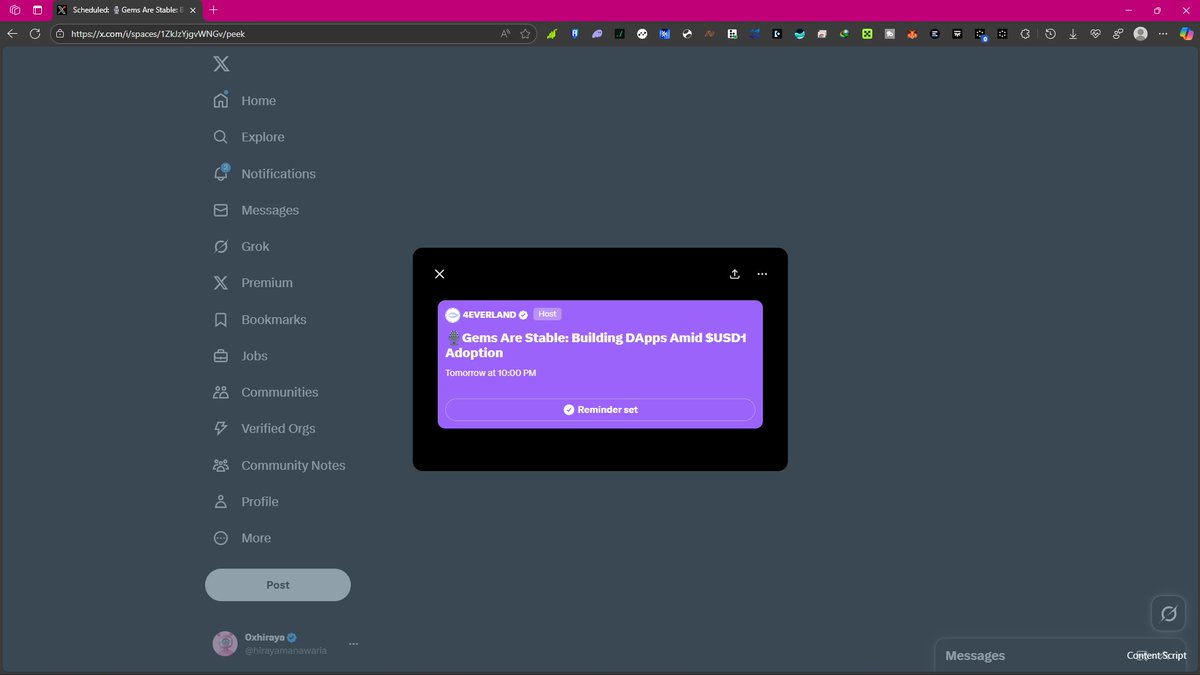
Task: Open Browser essentials heart icon
Action: click(x=1095, y=33)
